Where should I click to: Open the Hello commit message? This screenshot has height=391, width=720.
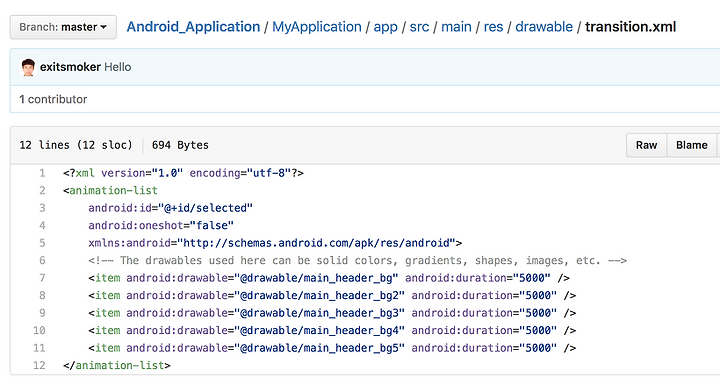[x=118, y=67]
